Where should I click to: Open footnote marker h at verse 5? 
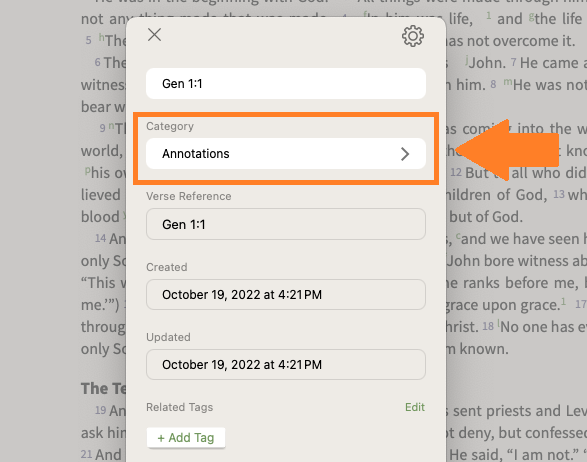click(x=101, y=37)
